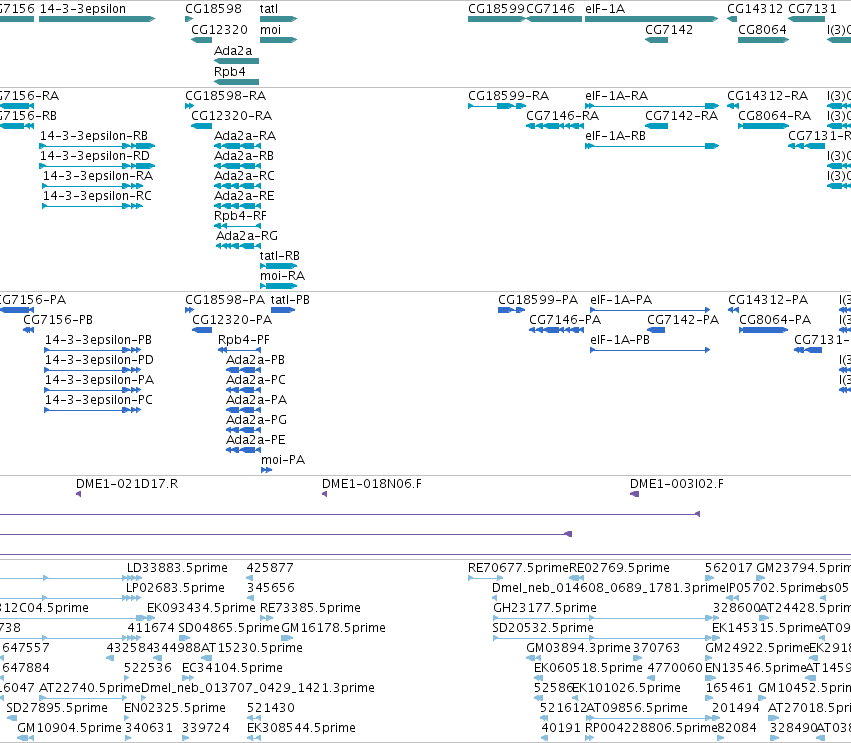Screen dimensions: 851x743
Task: Click the CG7142 gene label in top track
Action: pos(669,30)
